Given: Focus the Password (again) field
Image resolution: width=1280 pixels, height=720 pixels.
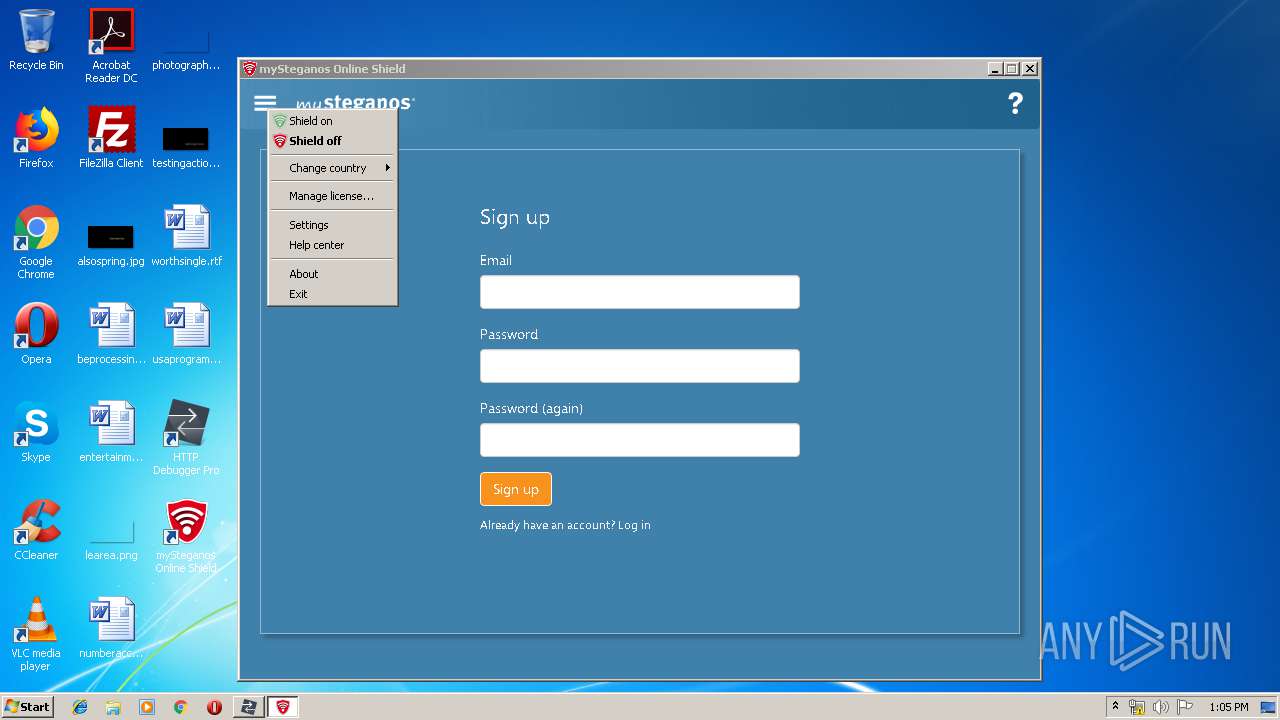Looking at the screenshot, I should pos(640,440).
